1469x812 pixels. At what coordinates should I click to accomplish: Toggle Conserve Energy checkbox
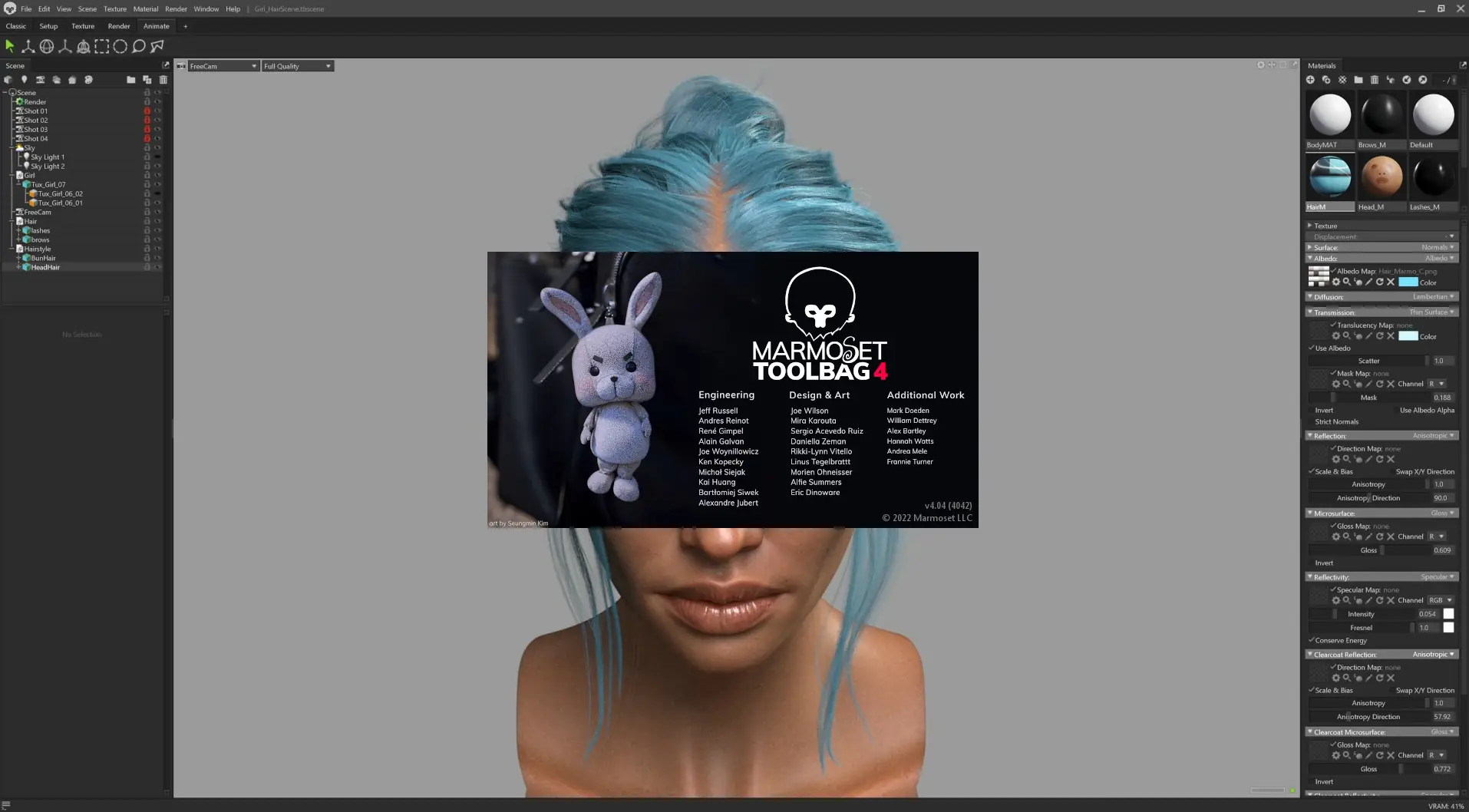click(1312, 640)
